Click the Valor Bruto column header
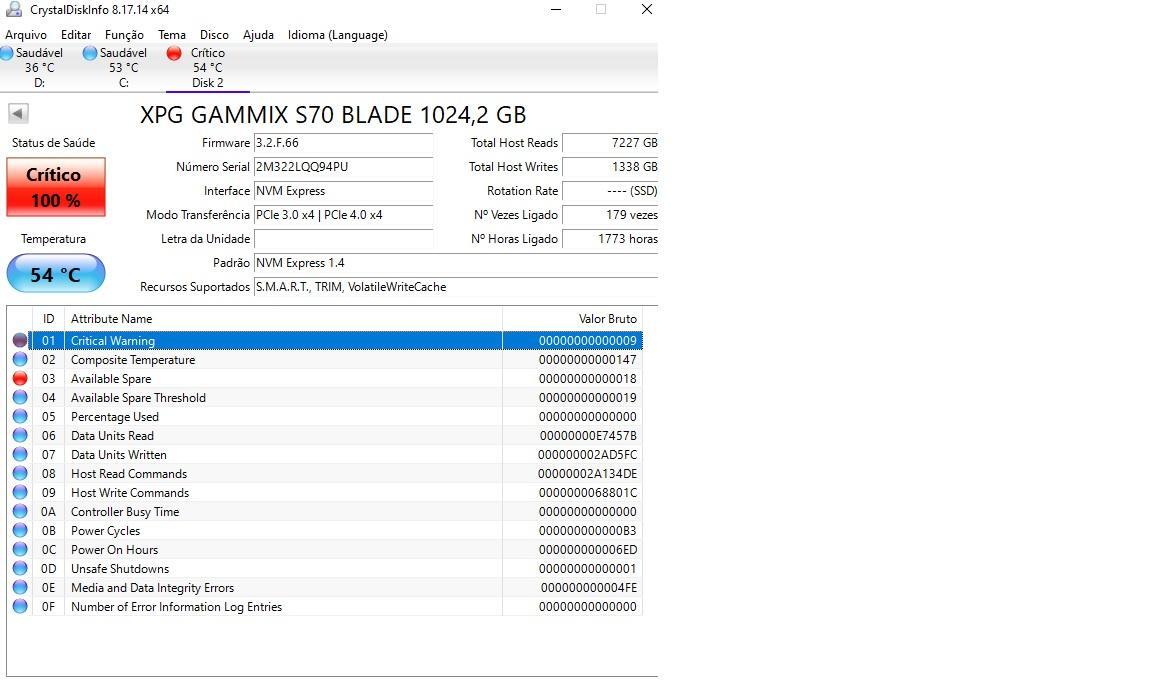1152x682 pixels. (572, 319)
